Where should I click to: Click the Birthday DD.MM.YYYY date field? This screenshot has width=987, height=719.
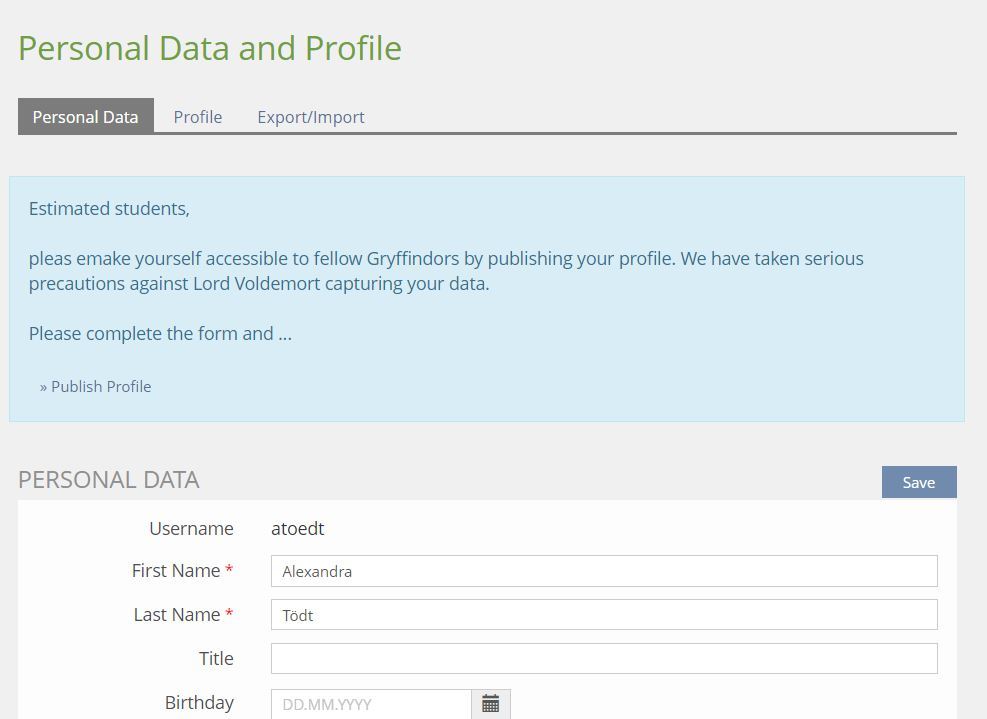point(370,704)
